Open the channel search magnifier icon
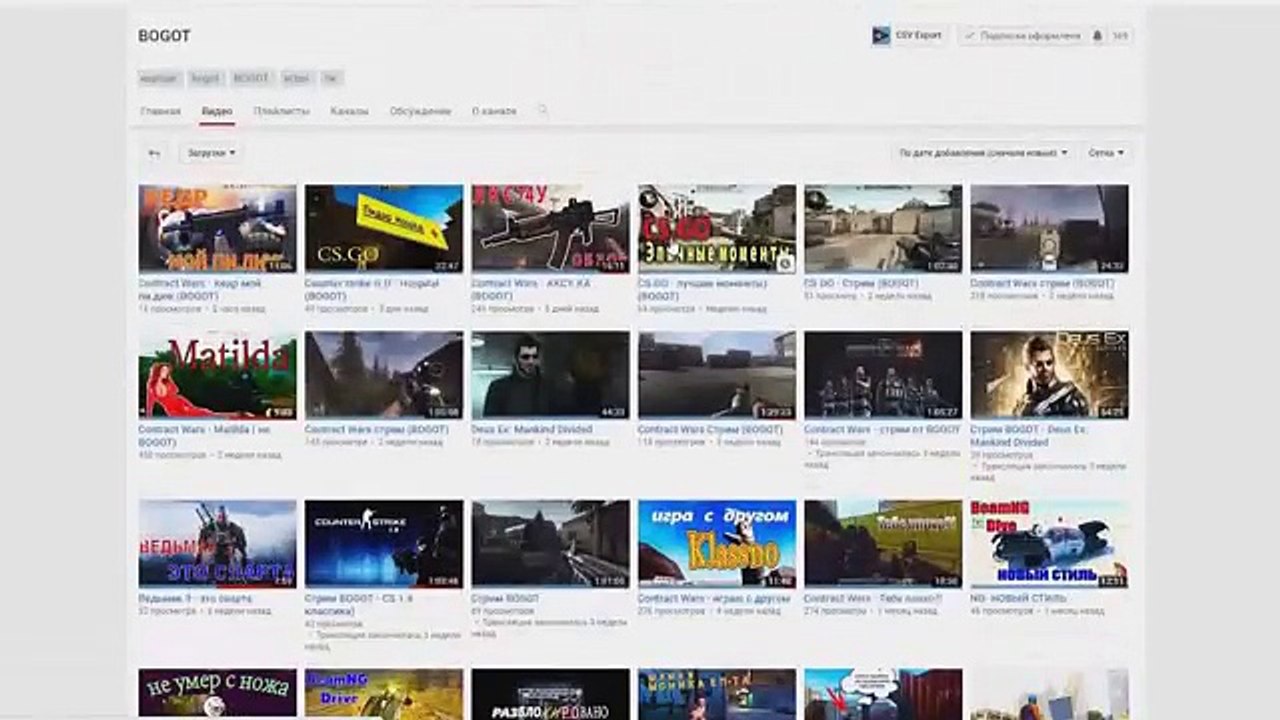 pyautogui.click(x=543, y=110)
